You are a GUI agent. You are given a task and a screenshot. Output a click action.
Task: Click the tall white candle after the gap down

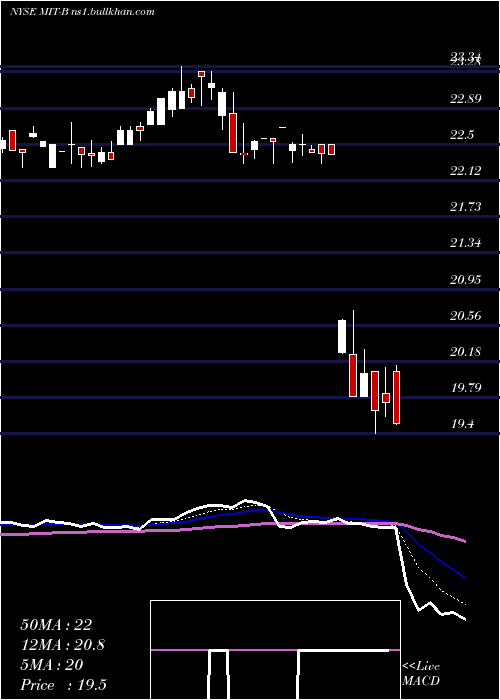coord(342,336)
